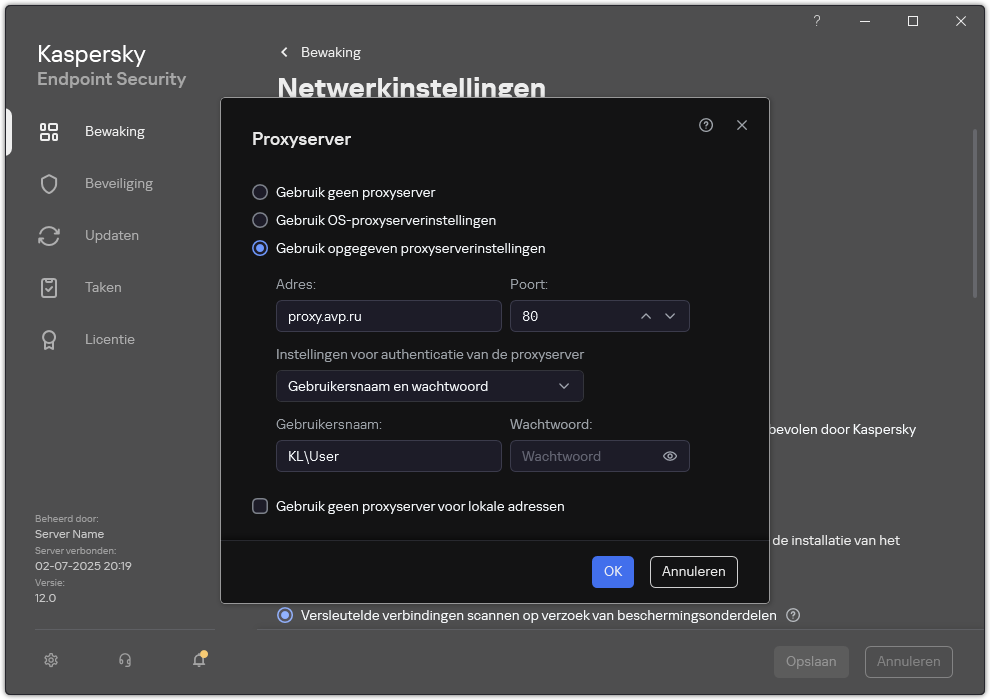Open the Bewaking section in the sidebar

(x=114, y=131)
